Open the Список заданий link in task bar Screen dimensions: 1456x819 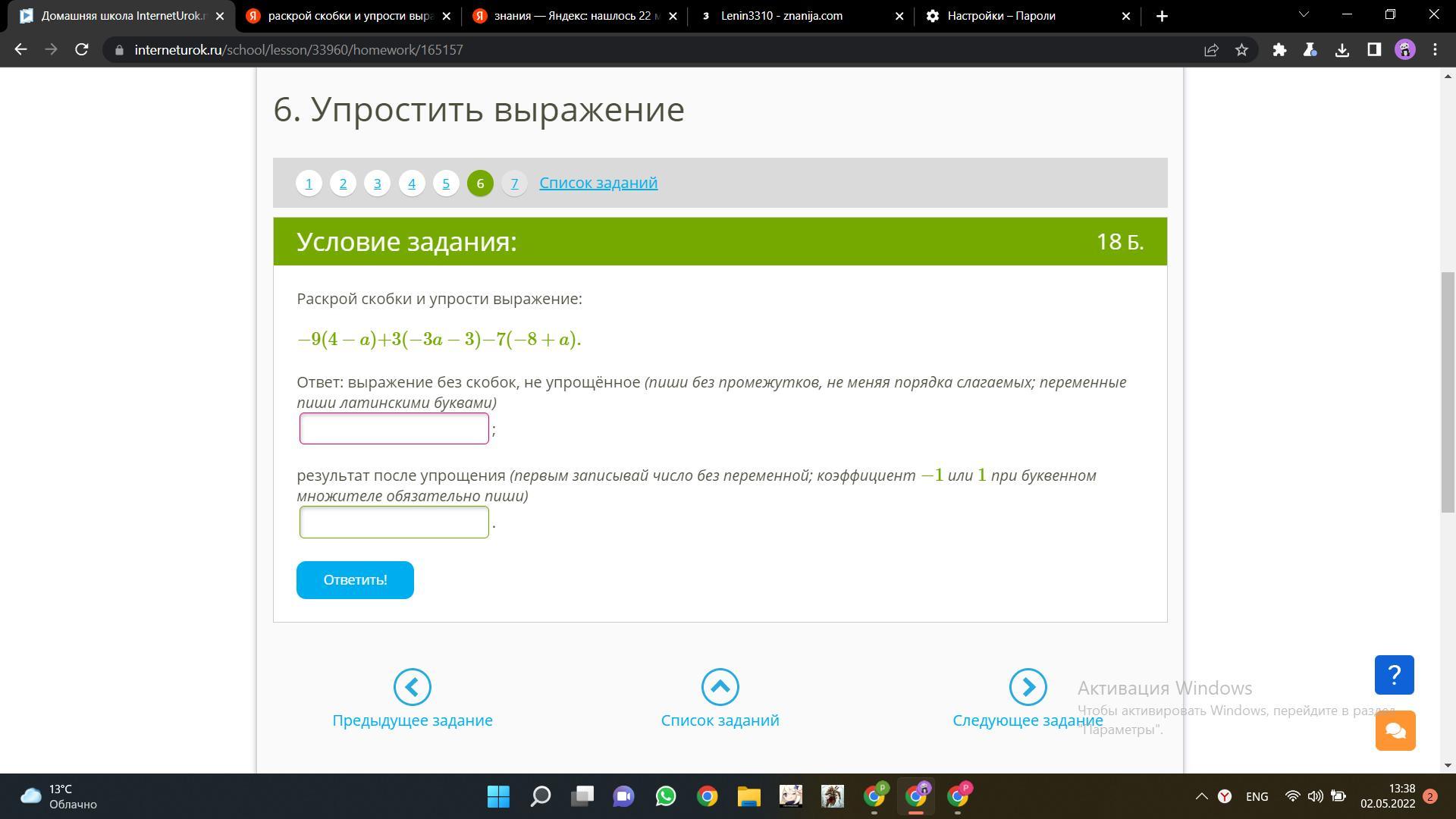point(598,183)
